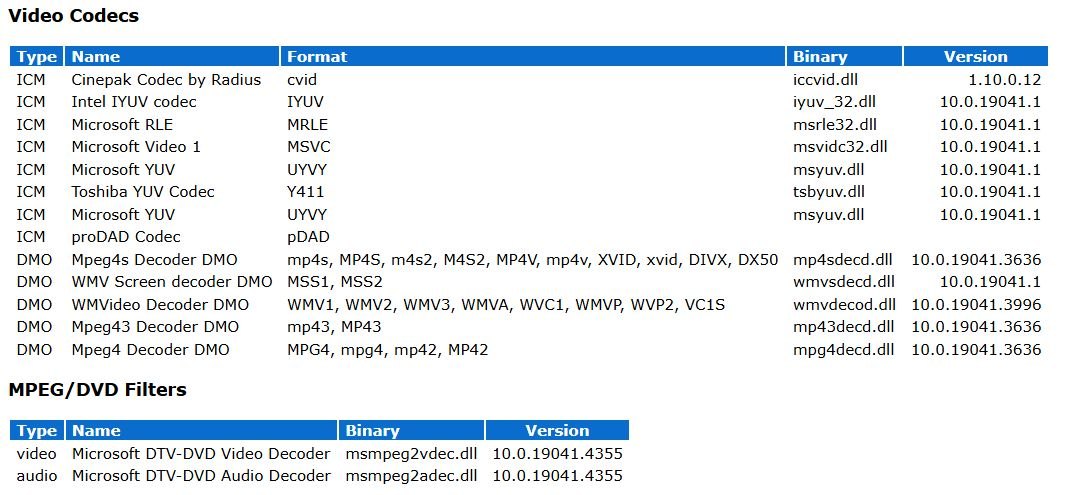Click the msmpeg2vdec.dll binary cell
Screen dimensions: 1076x495
[x=411, y=454]
